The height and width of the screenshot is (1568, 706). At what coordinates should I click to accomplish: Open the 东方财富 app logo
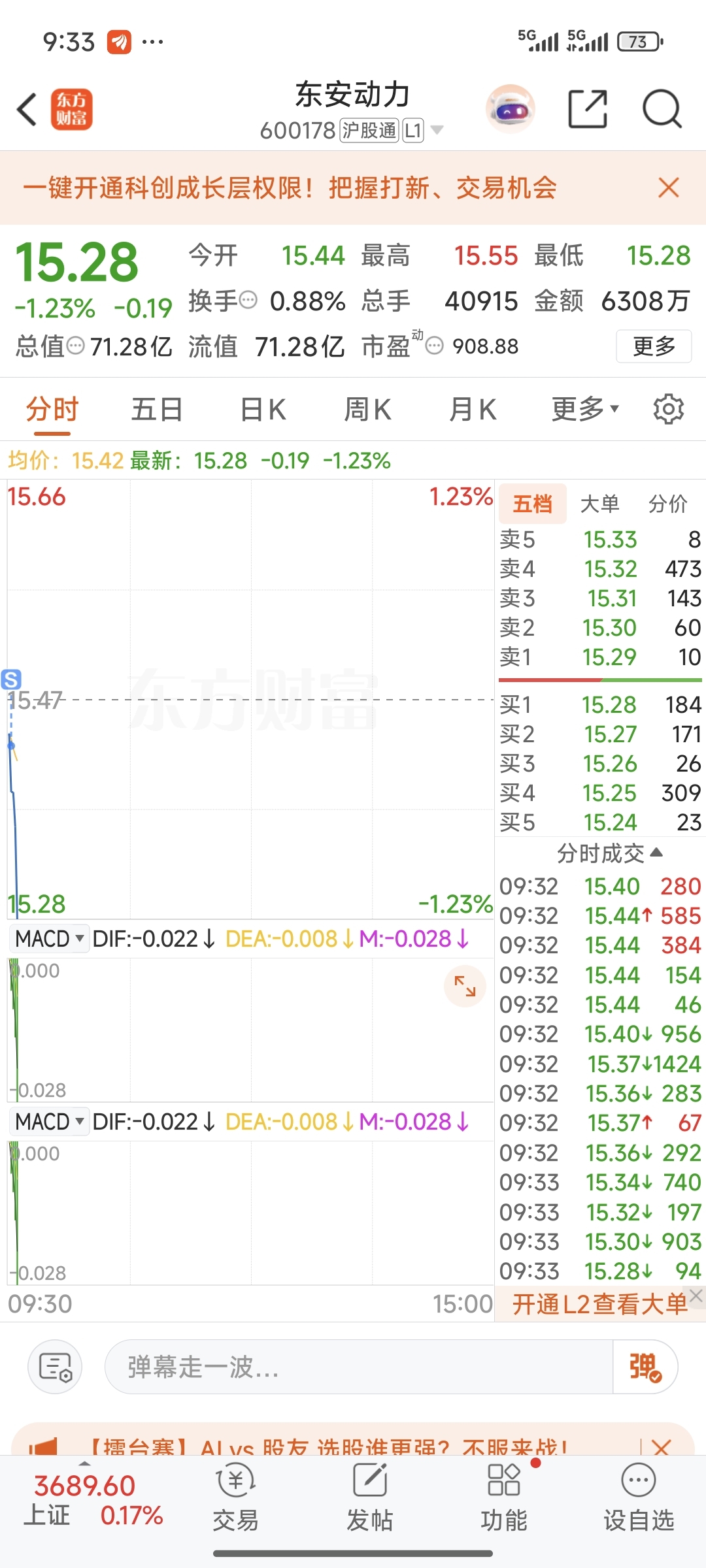tap(72, 109)
